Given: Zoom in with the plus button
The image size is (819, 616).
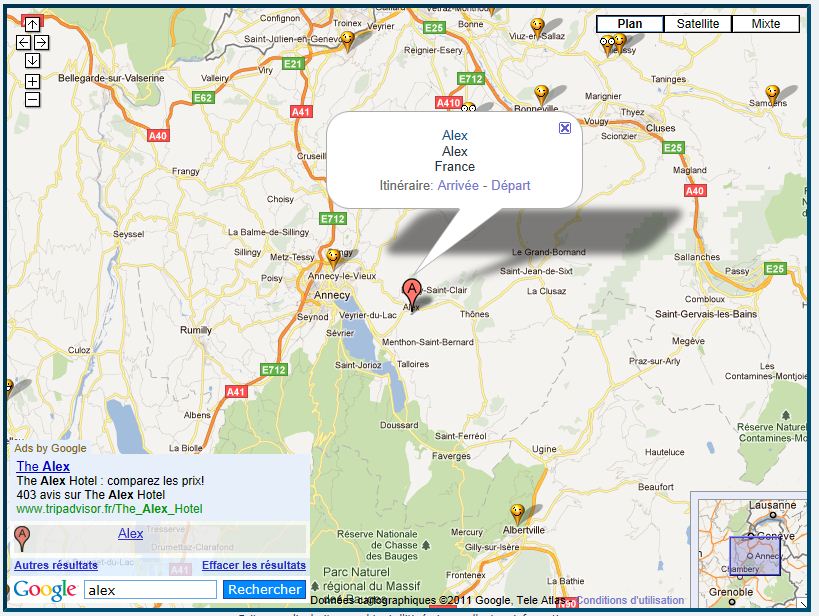Looking at the screenshot, I should pyautogui.click(x=32, y=81).
